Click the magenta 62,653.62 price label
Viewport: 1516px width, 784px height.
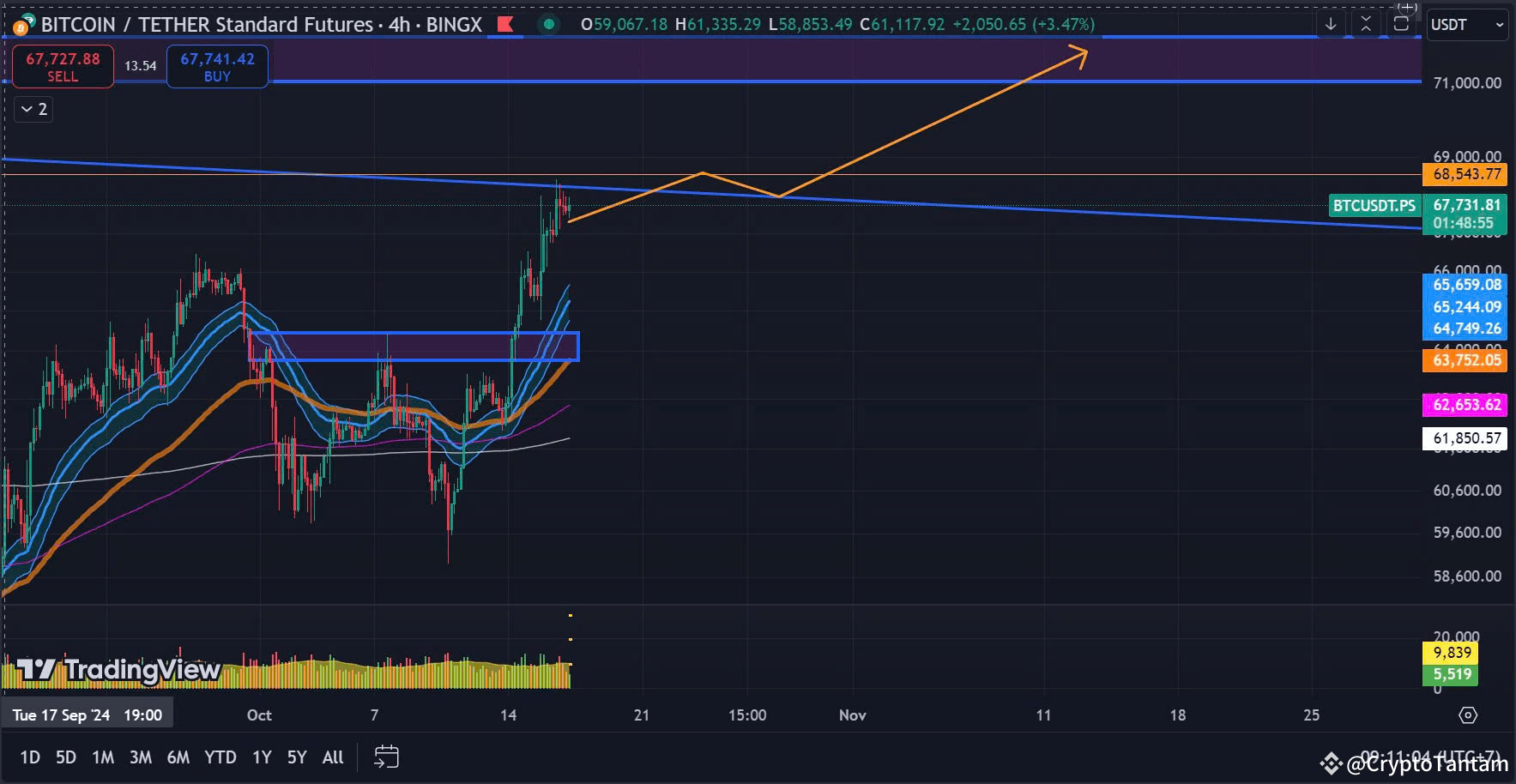point(1465,405)
